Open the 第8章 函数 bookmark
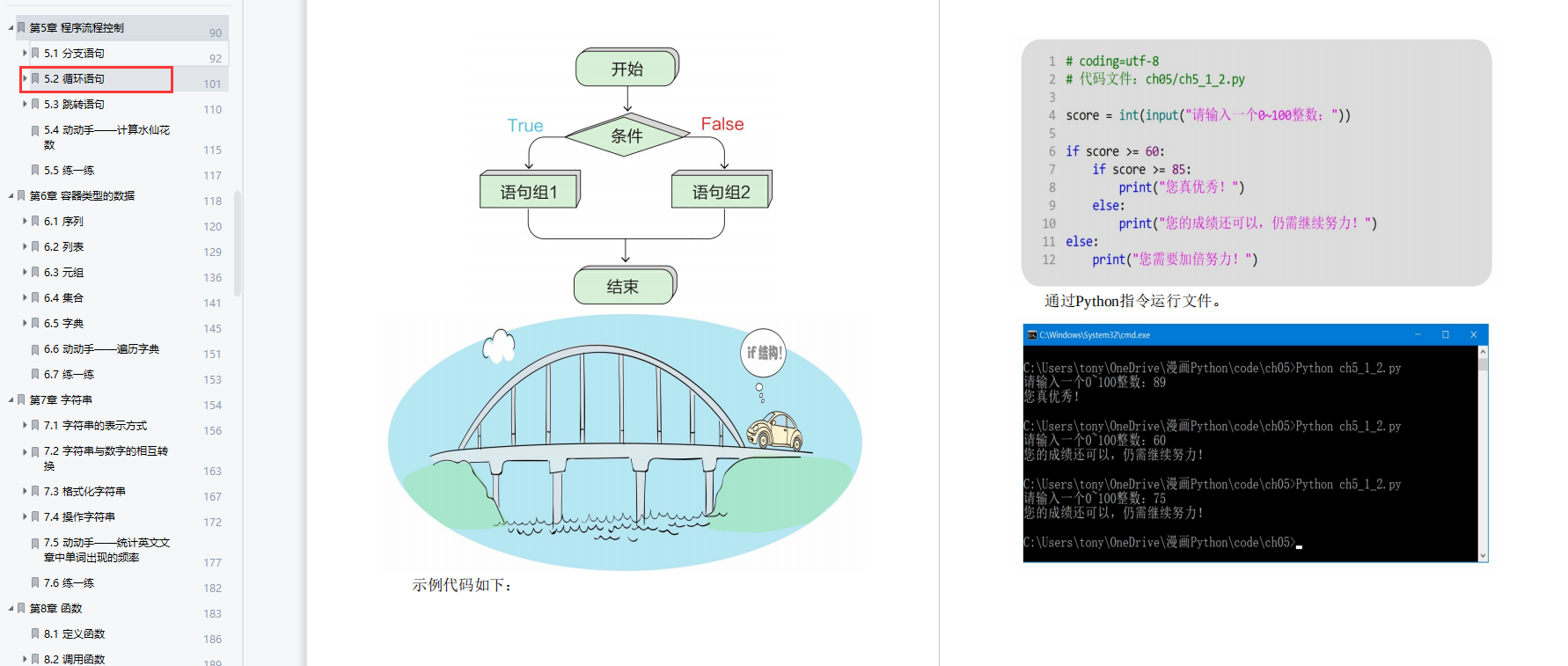 coord(56,608)
